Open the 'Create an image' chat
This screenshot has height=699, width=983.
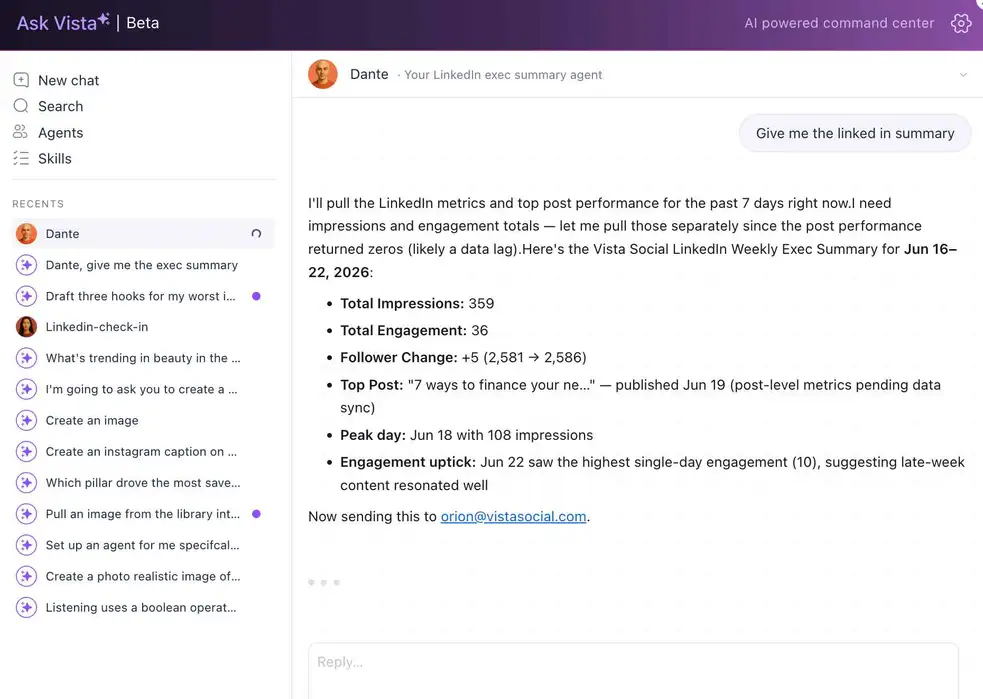pos(144,420)
